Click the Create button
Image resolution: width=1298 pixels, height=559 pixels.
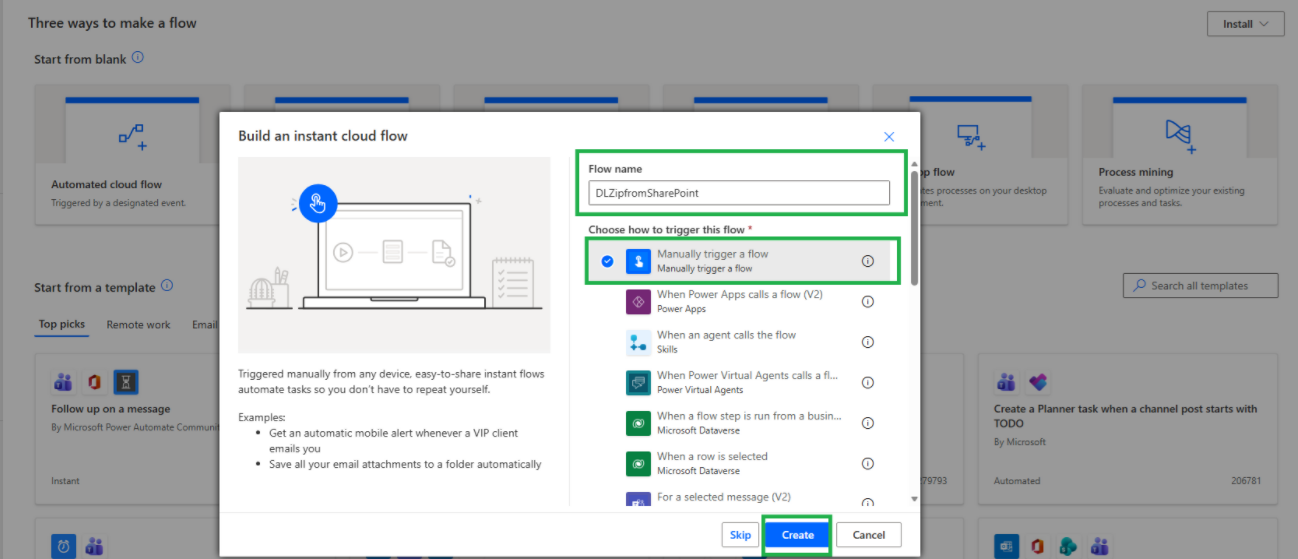point(797,535)
